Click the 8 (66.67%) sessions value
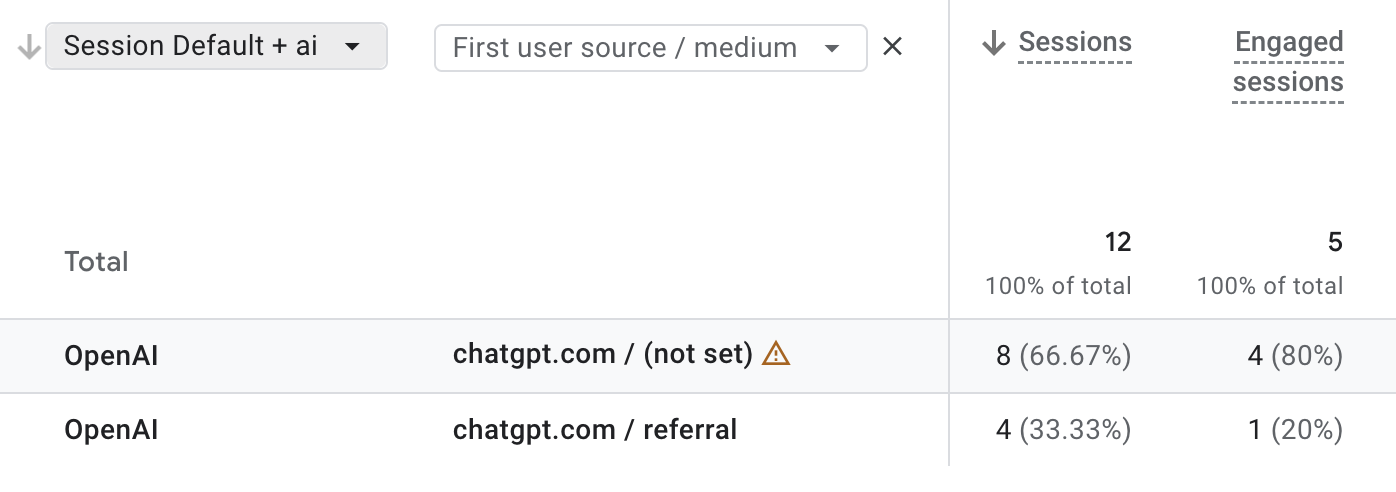 tap(1063, 355)
